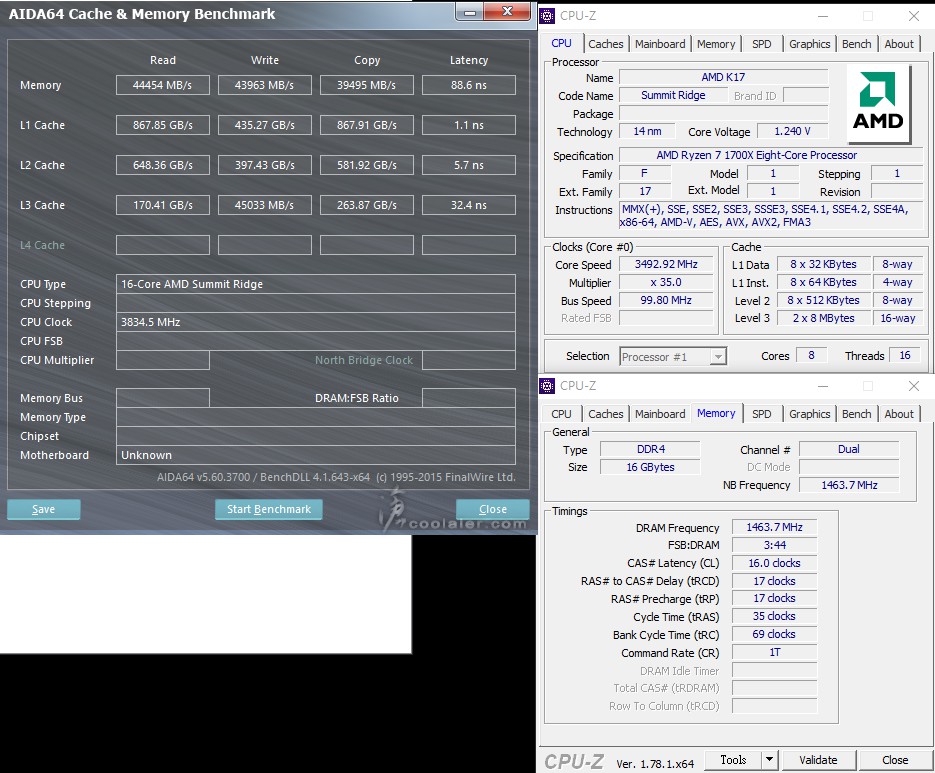Click Bus Speed 99.80 MHz value
Image resolution: width=935 pixels, height=773 pixels.
tap(666, 300)
